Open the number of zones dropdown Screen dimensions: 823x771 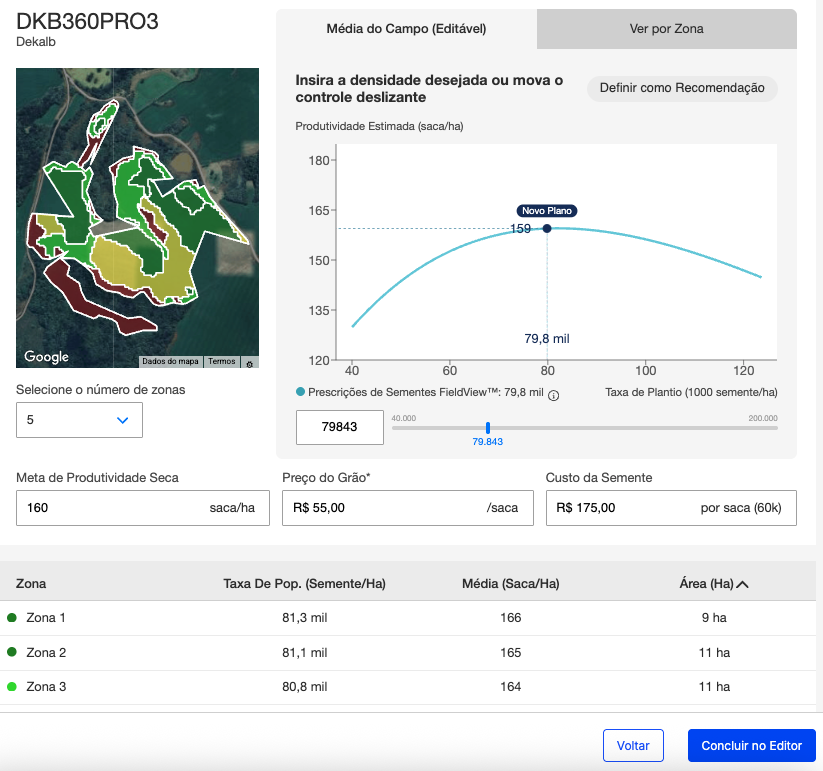pyautogui.click(x=80, y=420)
